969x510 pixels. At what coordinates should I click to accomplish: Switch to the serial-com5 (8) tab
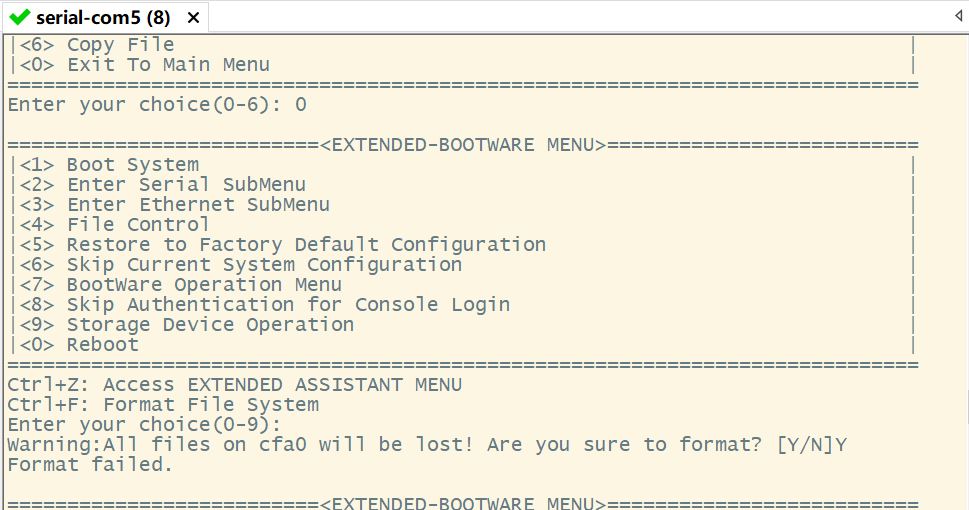pos(102,18)
